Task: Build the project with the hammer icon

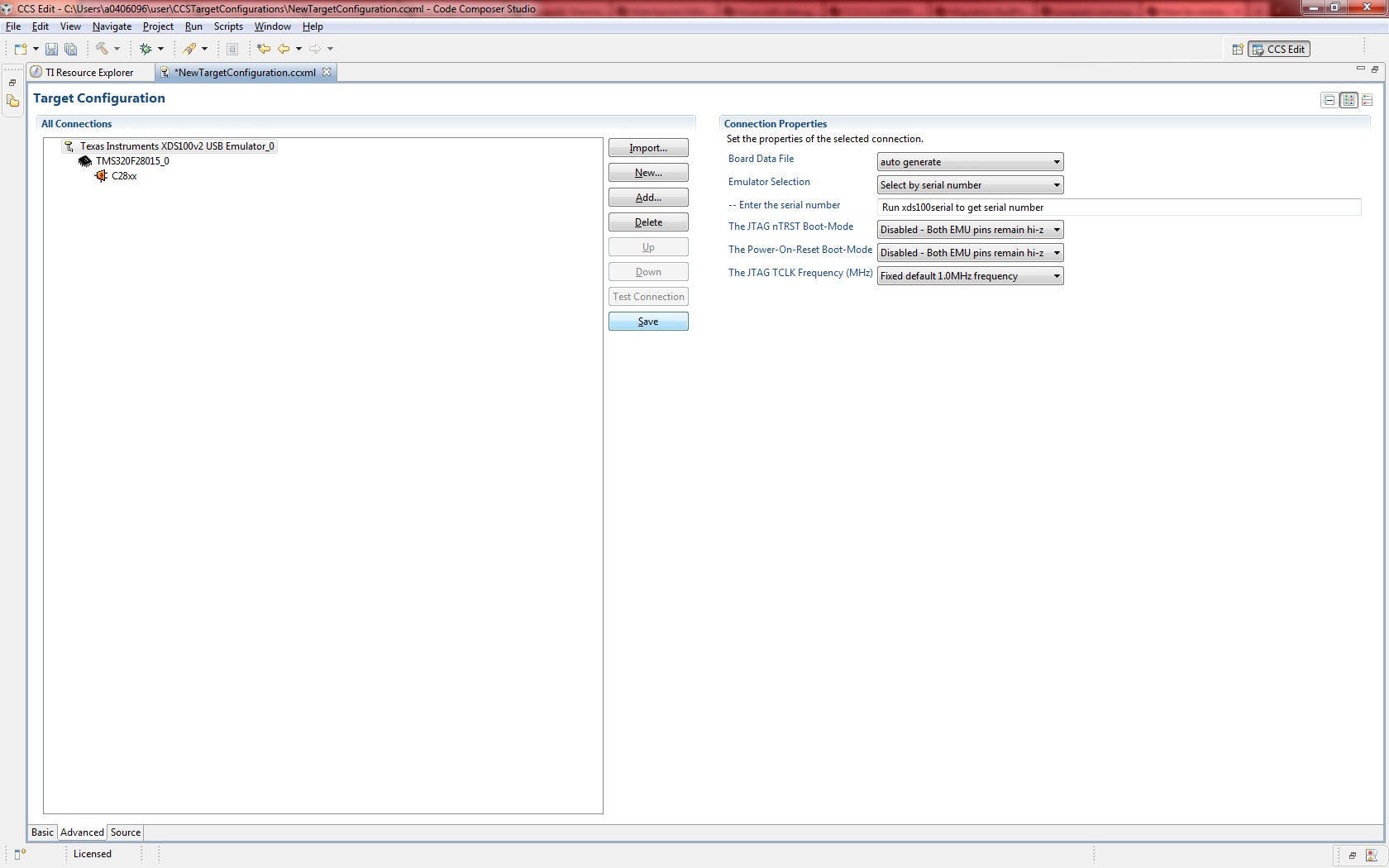Action: click(x=101, y=49)
